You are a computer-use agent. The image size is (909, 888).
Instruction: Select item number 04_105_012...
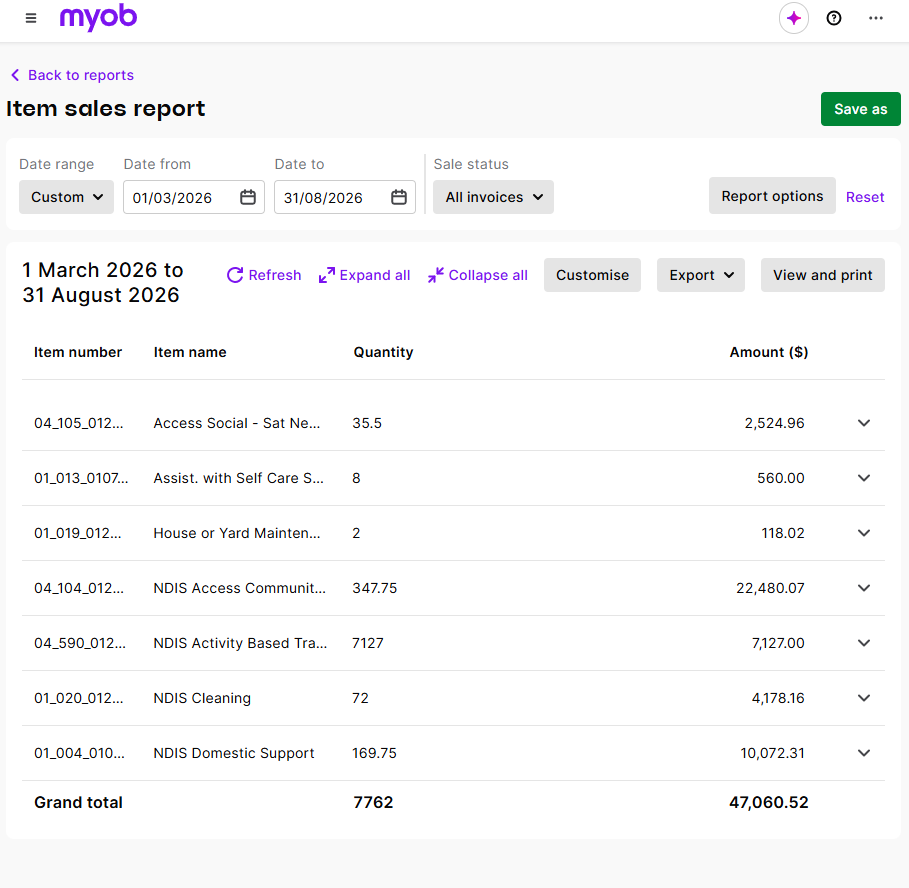pyautogui.click(x=79, y=423)
